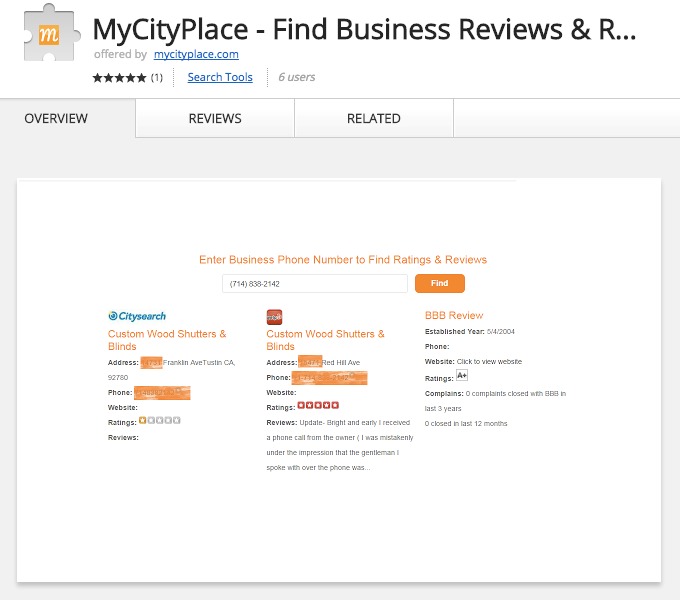Click the (1) review count
The width and height of the screenshot is (680, 600).
click(157, 78)
